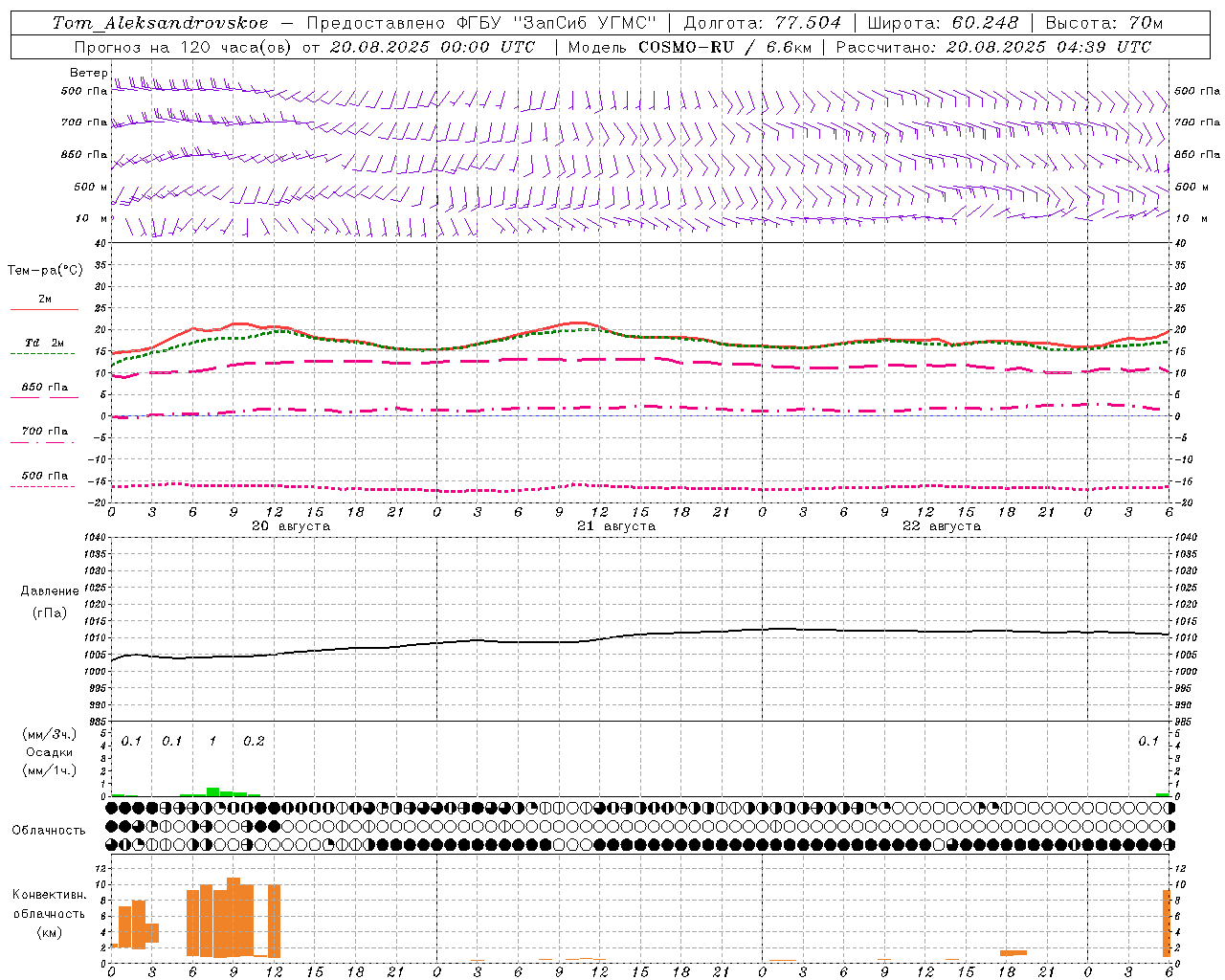Click the '2м' red line legend entry

[x=45, y=300]
